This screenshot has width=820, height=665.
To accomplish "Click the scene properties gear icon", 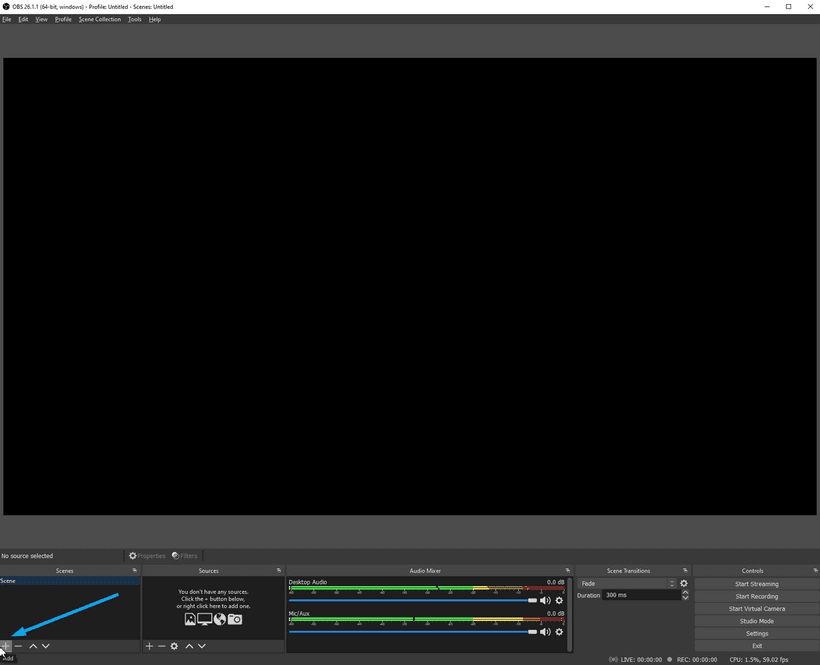I will pyautogui.click(x=174, y=645).
